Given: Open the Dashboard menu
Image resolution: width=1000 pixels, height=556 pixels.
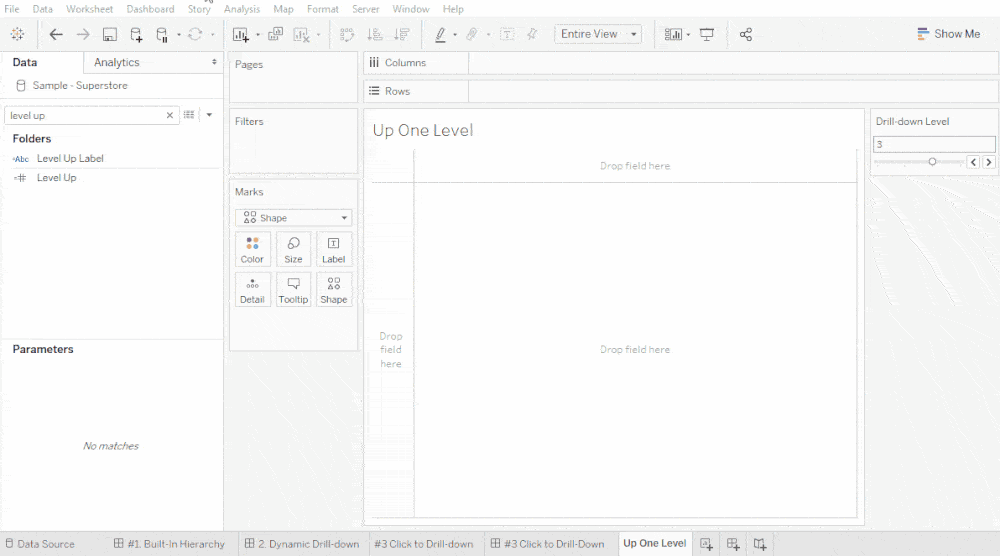Looking at the screenshot, I should click(x=150, y=9).
